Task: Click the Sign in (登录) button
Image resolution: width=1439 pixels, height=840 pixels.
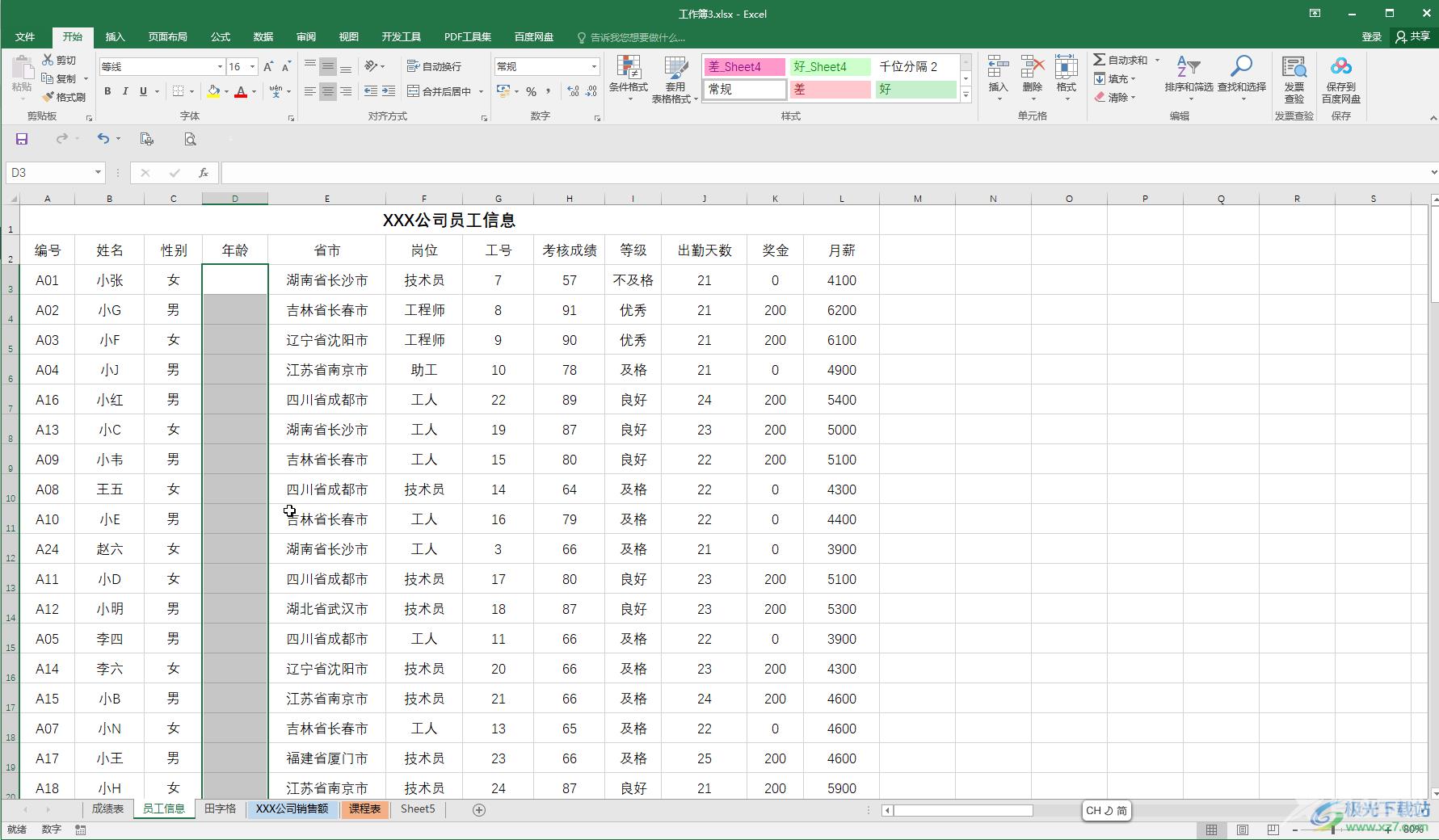Action: pyautogui.click(x=1372, y=37)
